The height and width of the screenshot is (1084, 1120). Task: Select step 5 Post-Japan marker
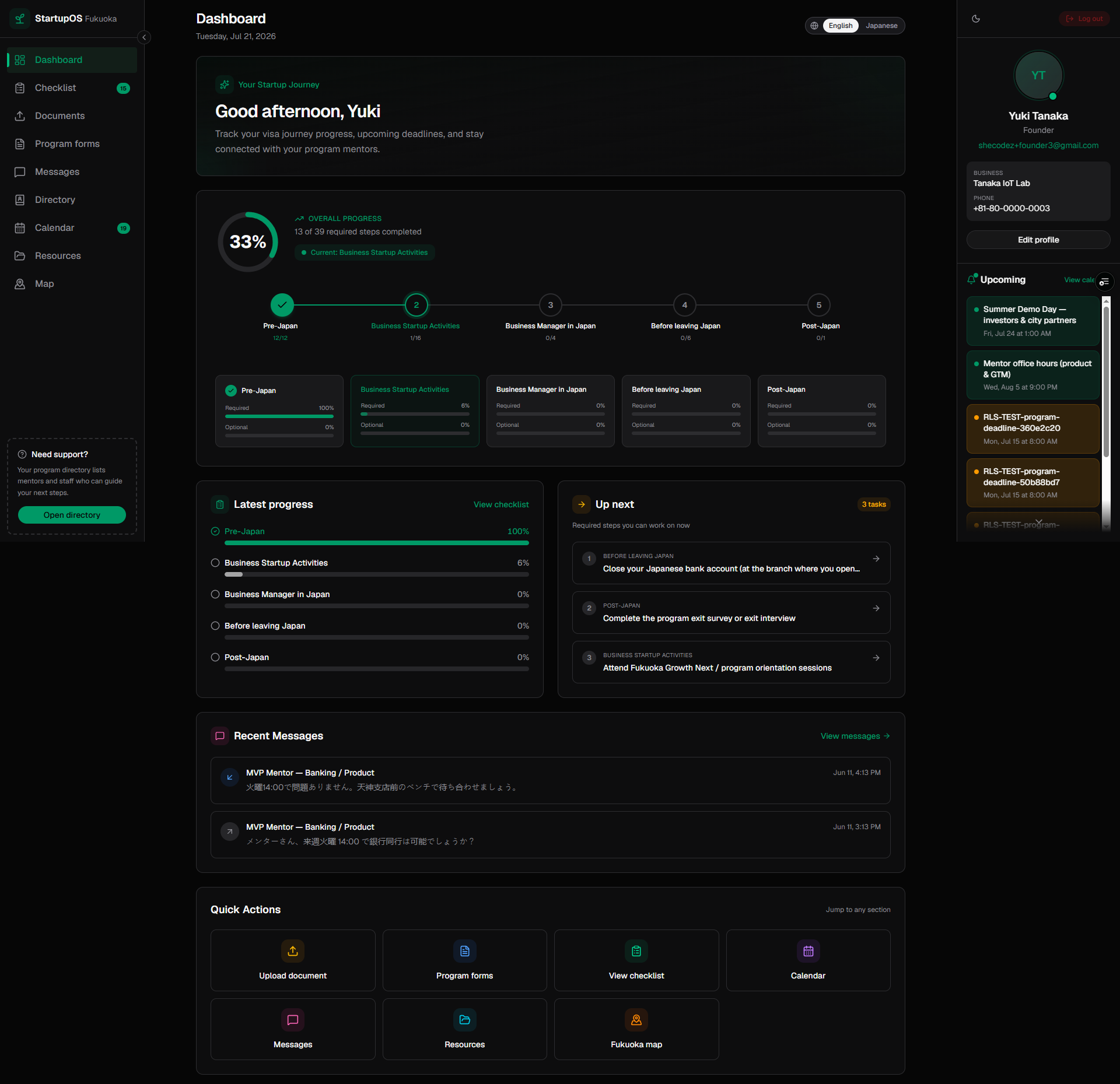coord(819,305)
